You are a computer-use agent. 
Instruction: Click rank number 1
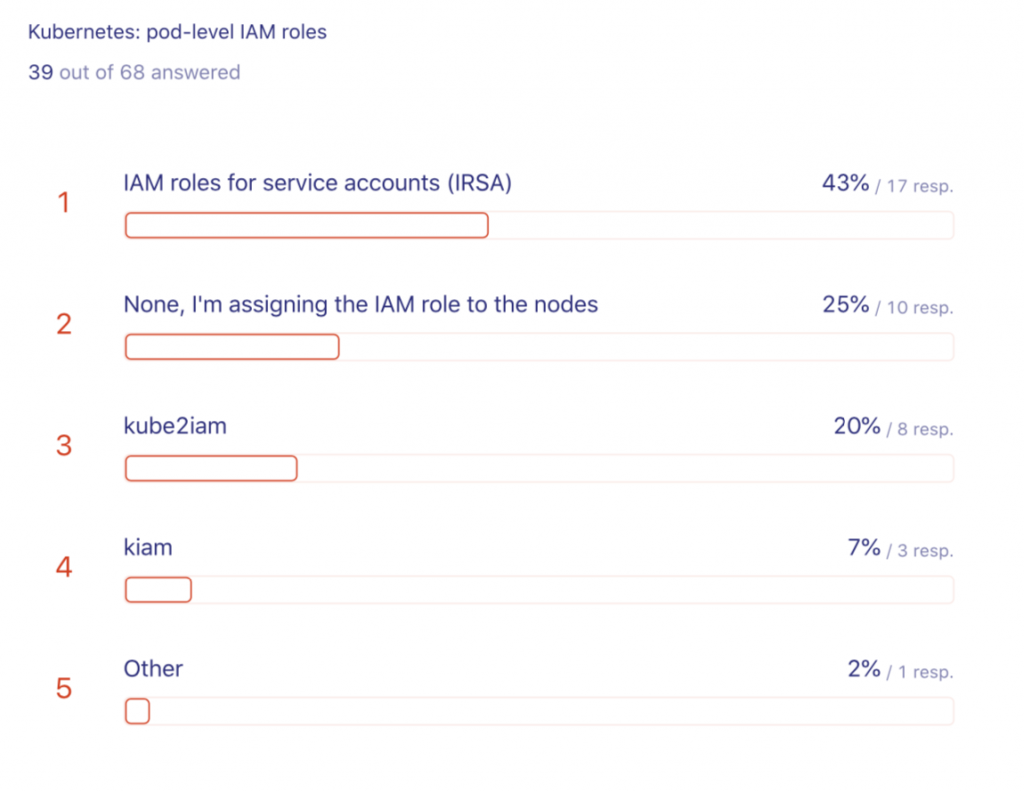[64, 204]
